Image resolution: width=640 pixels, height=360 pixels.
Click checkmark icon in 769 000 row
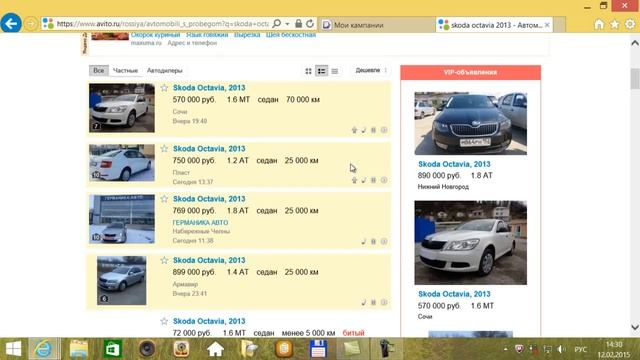364,242
